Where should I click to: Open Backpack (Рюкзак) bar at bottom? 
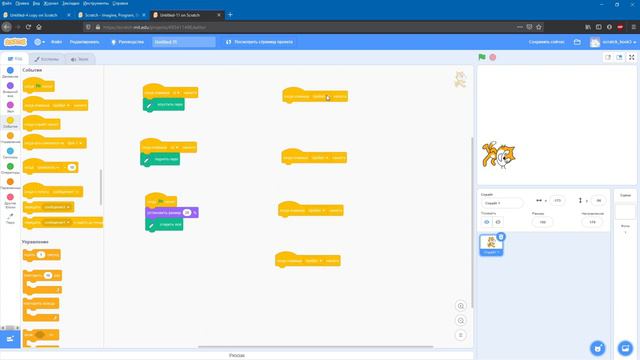click(237, 356)
